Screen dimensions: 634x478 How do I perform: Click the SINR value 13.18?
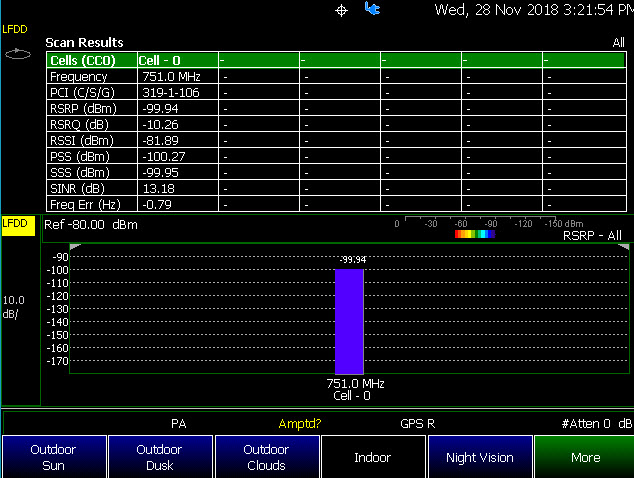(158, 188)
